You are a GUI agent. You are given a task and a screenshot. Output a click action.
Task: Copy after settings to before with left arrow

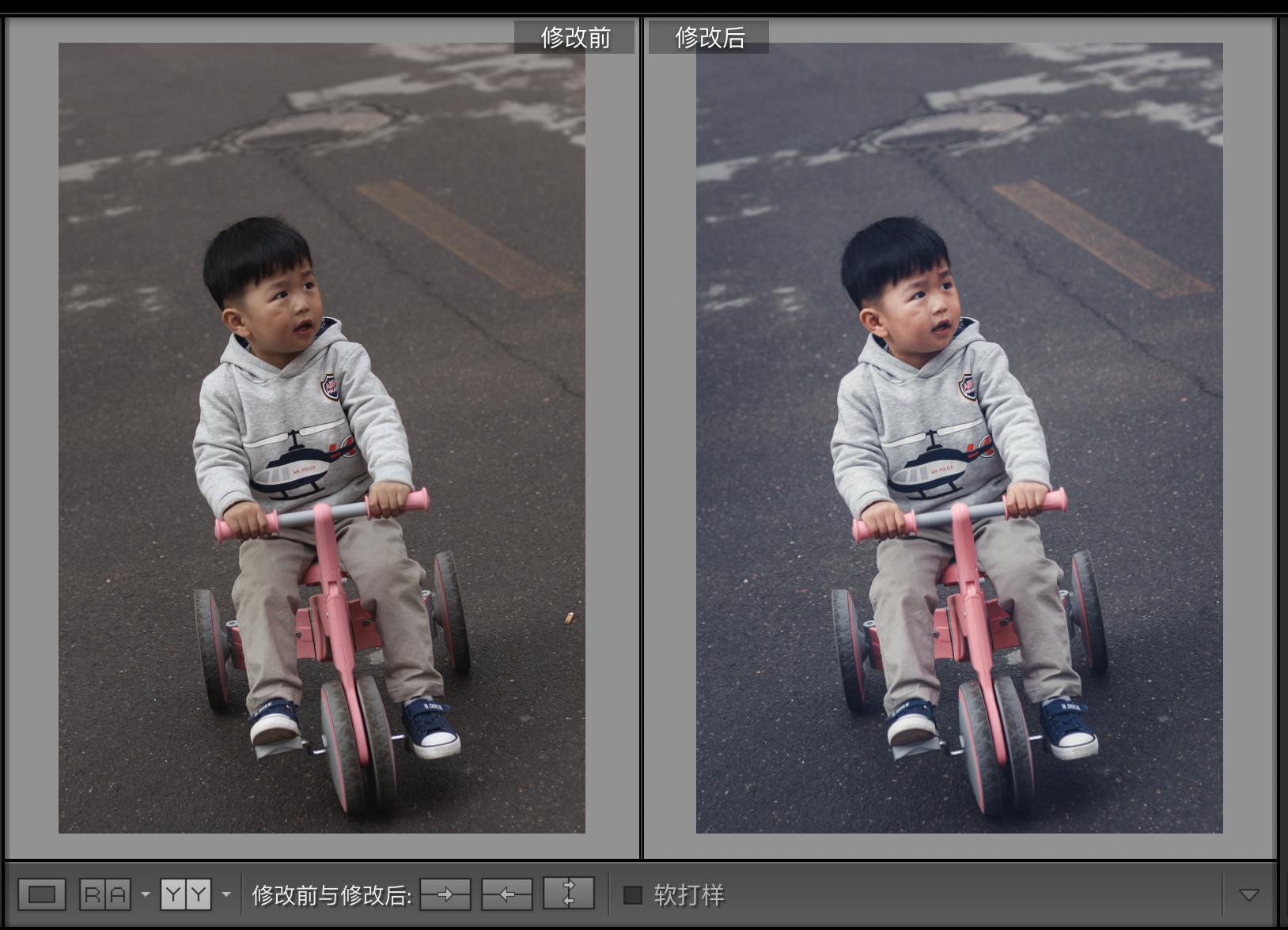(x=506, y=894)
